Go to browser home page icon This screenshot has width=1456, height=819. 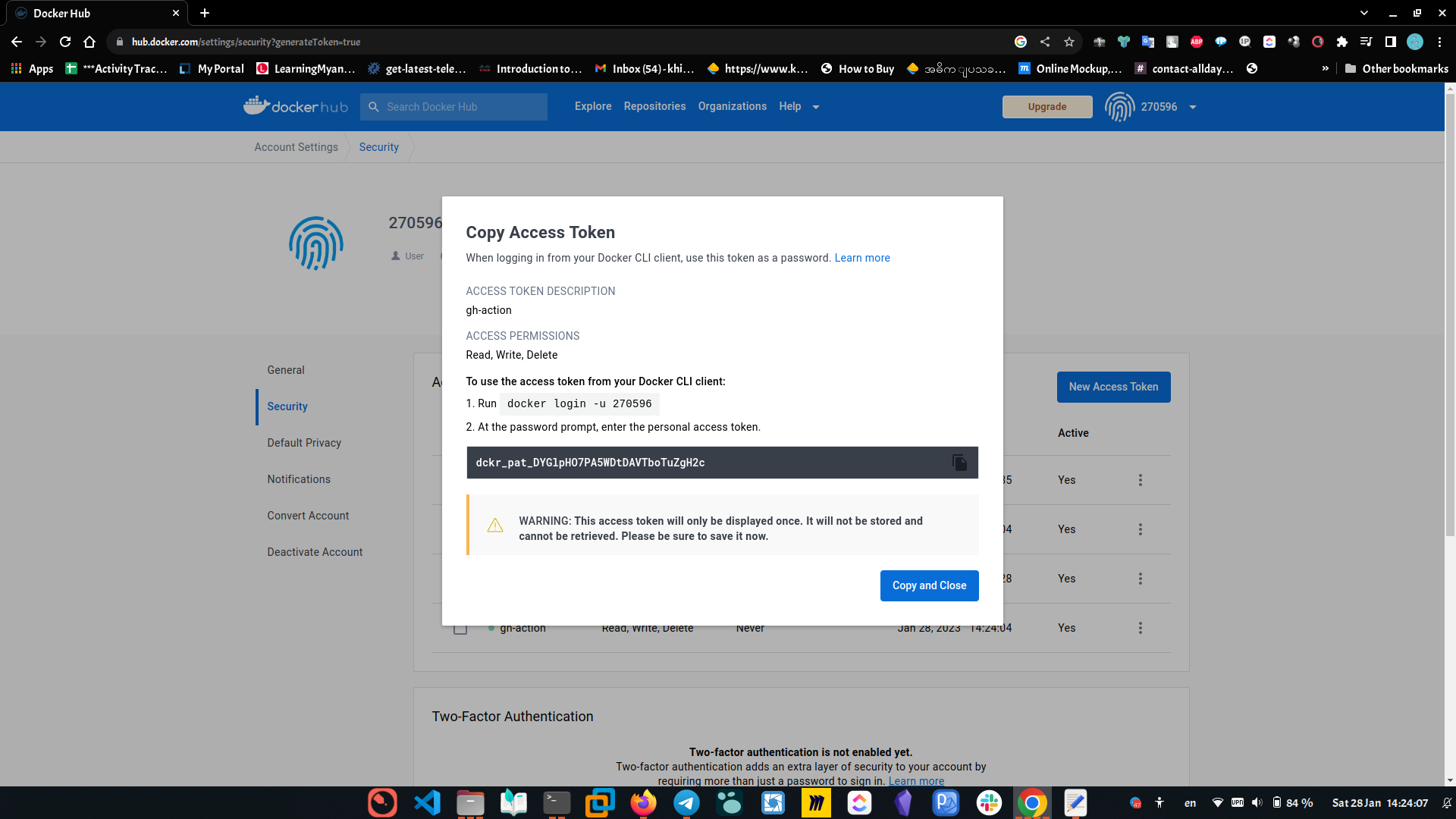click(89, 42)
